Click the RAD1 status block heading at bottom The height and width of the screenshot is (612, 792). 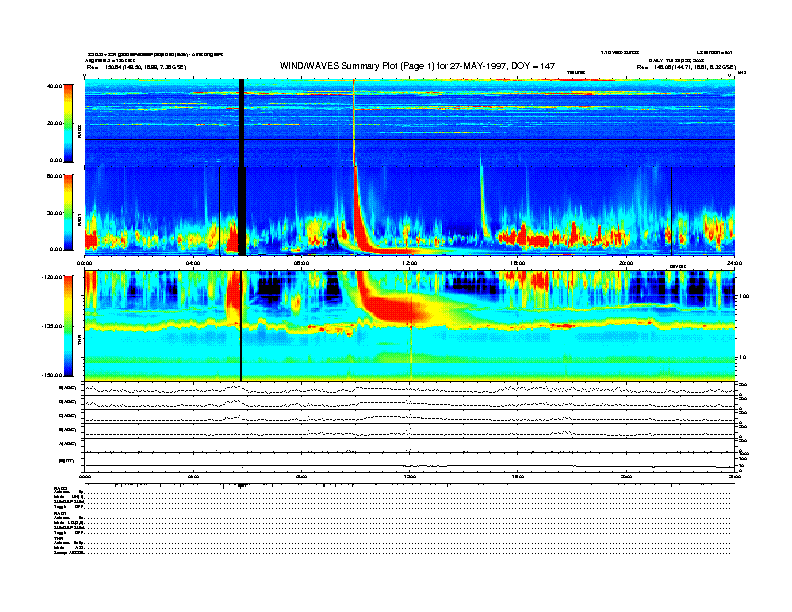coord(61,513)
